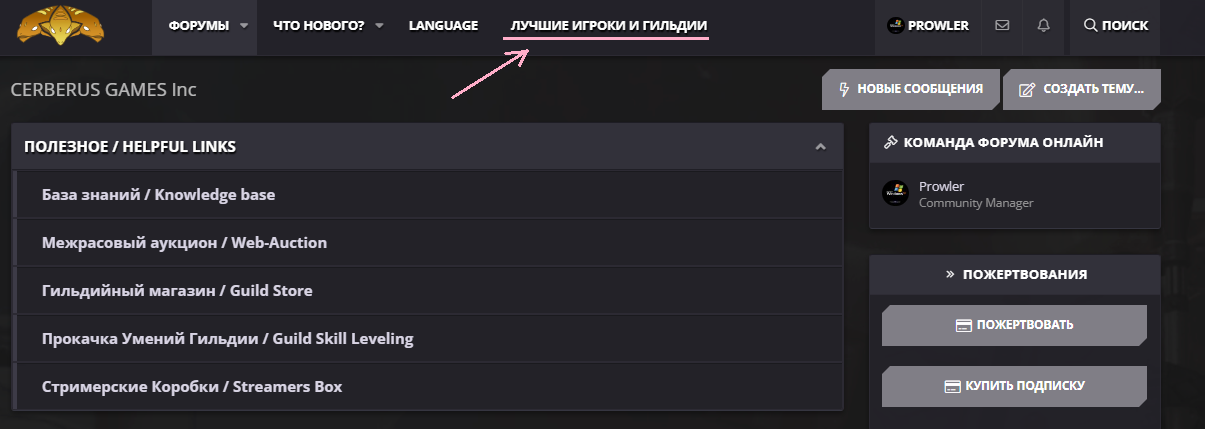Collapse the Полезное / Helpful Links section

(820, 147)
